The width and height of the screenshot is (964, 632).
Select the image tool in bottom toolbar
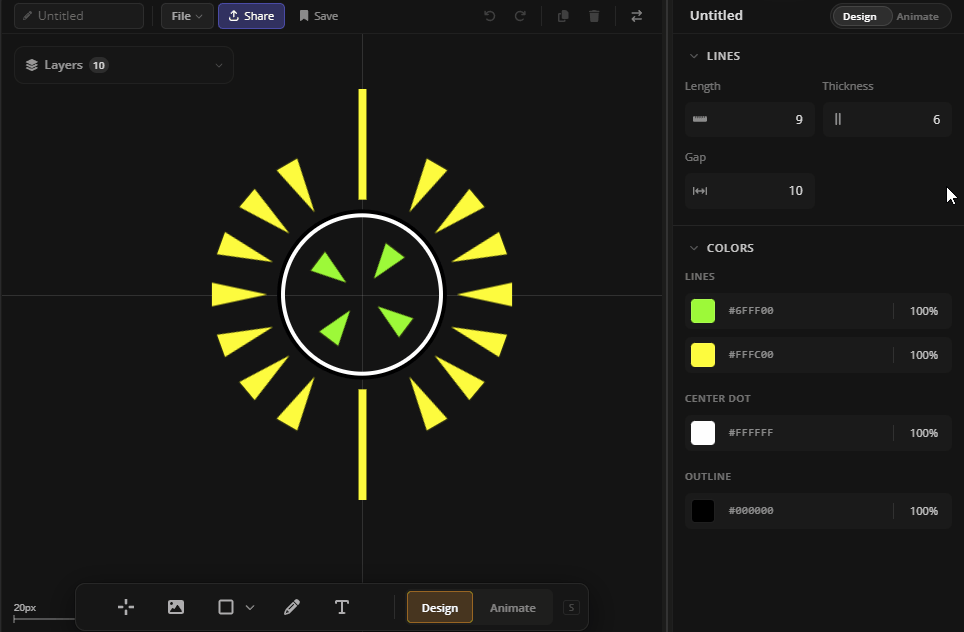(176, 607)
